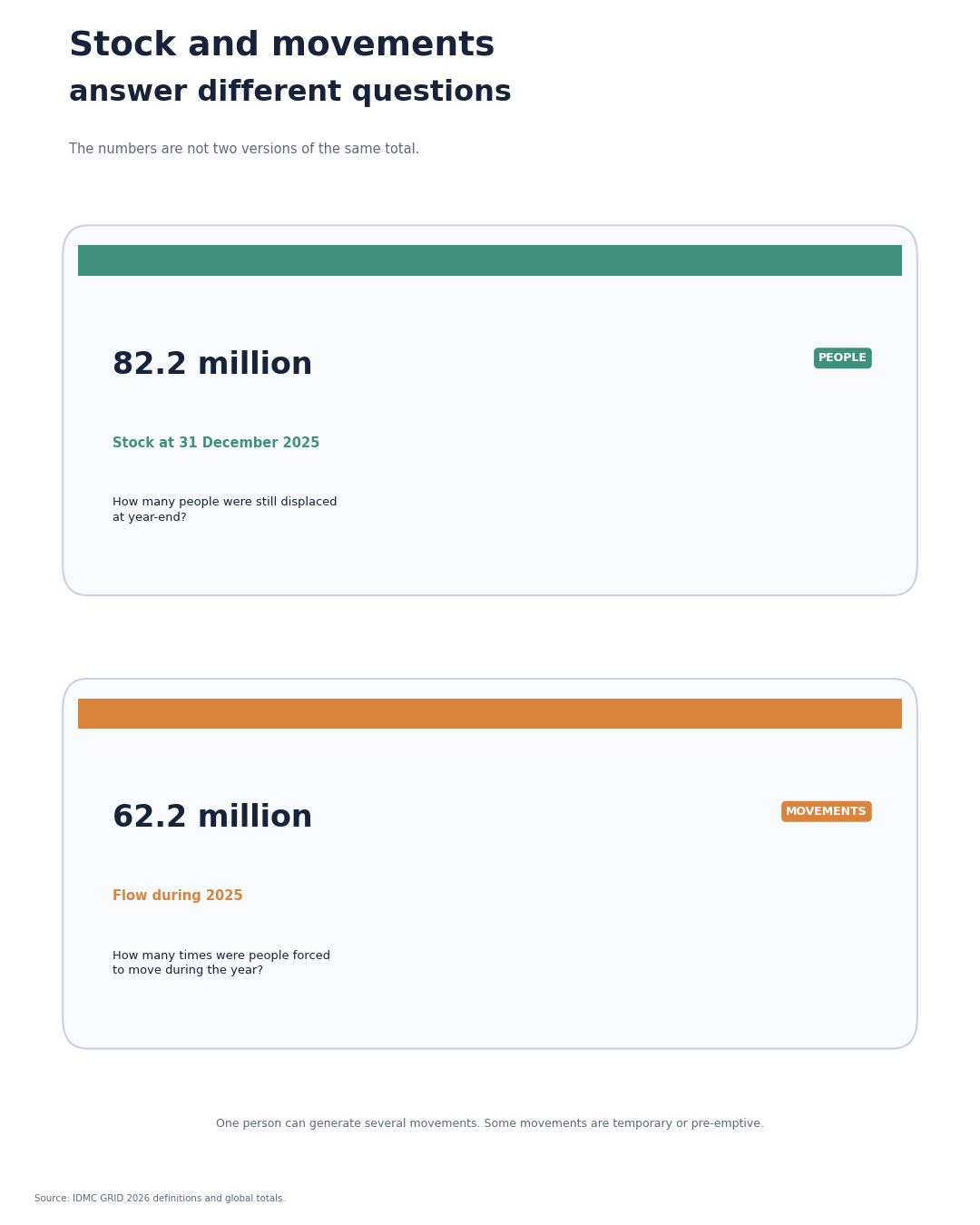The image size is (980, 1225).
Task: Click the word 'million' in the flow card
Action: point(255,818)
